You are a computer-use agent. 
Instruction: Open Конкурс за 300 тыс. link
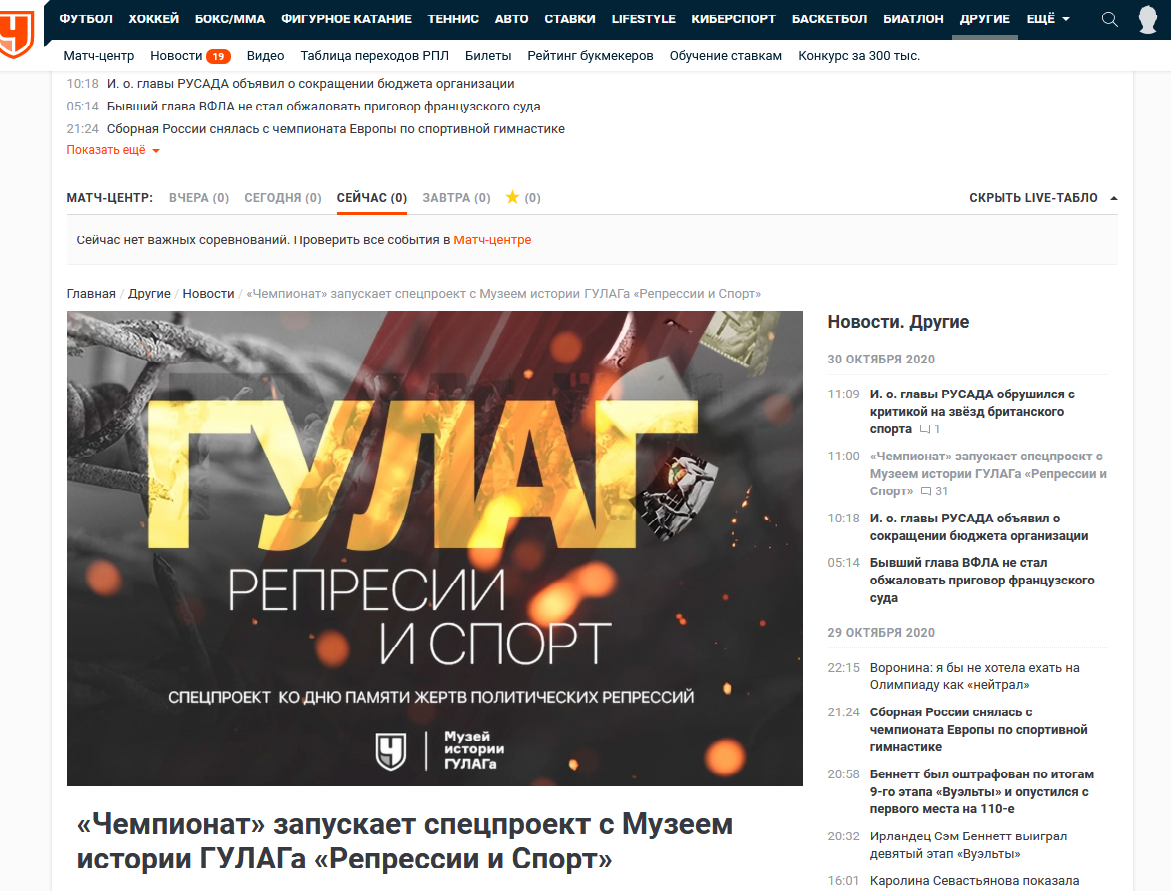(859, 56)
